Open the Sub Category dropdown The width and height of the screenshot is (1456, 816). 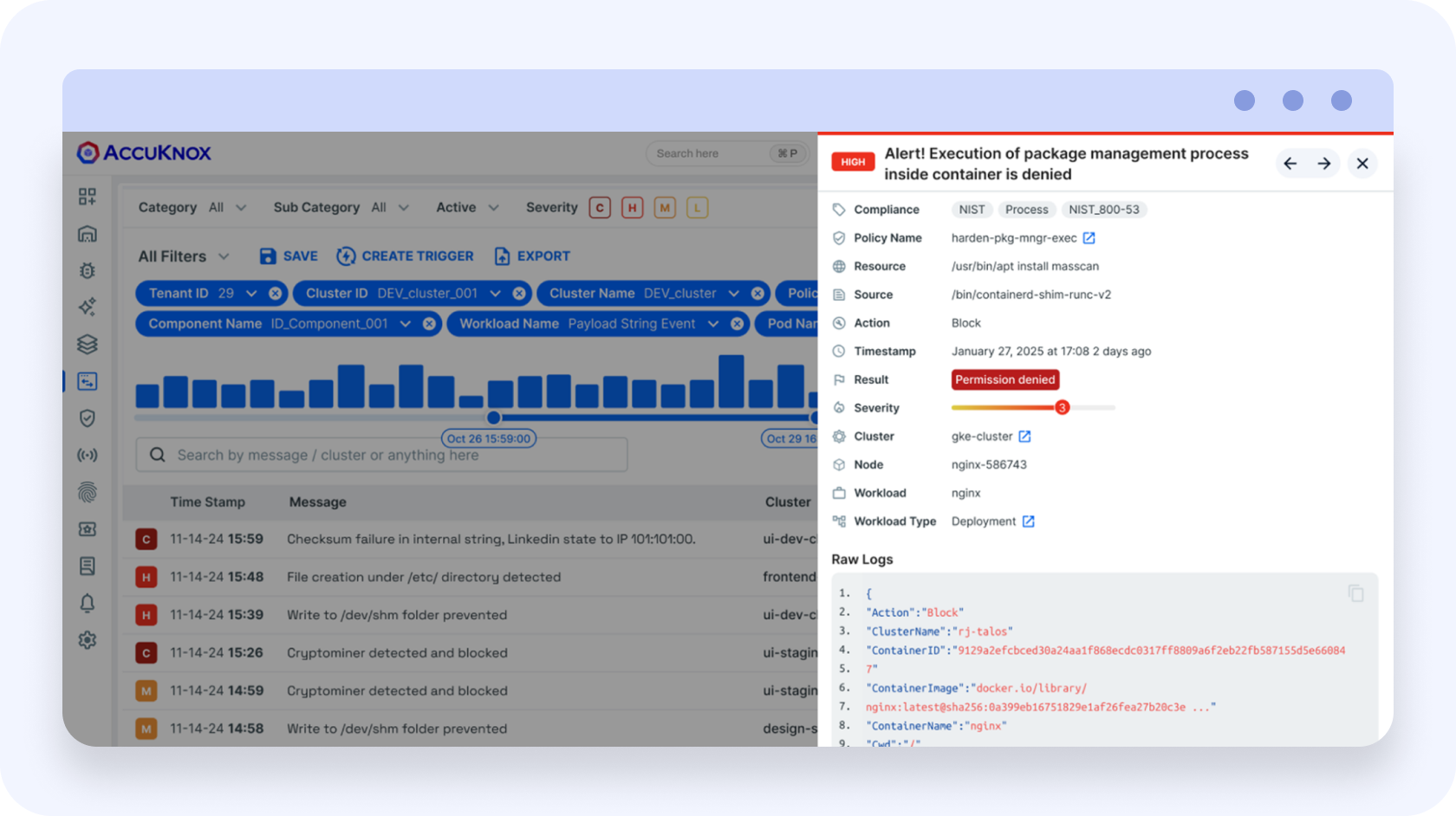(390, 208)
